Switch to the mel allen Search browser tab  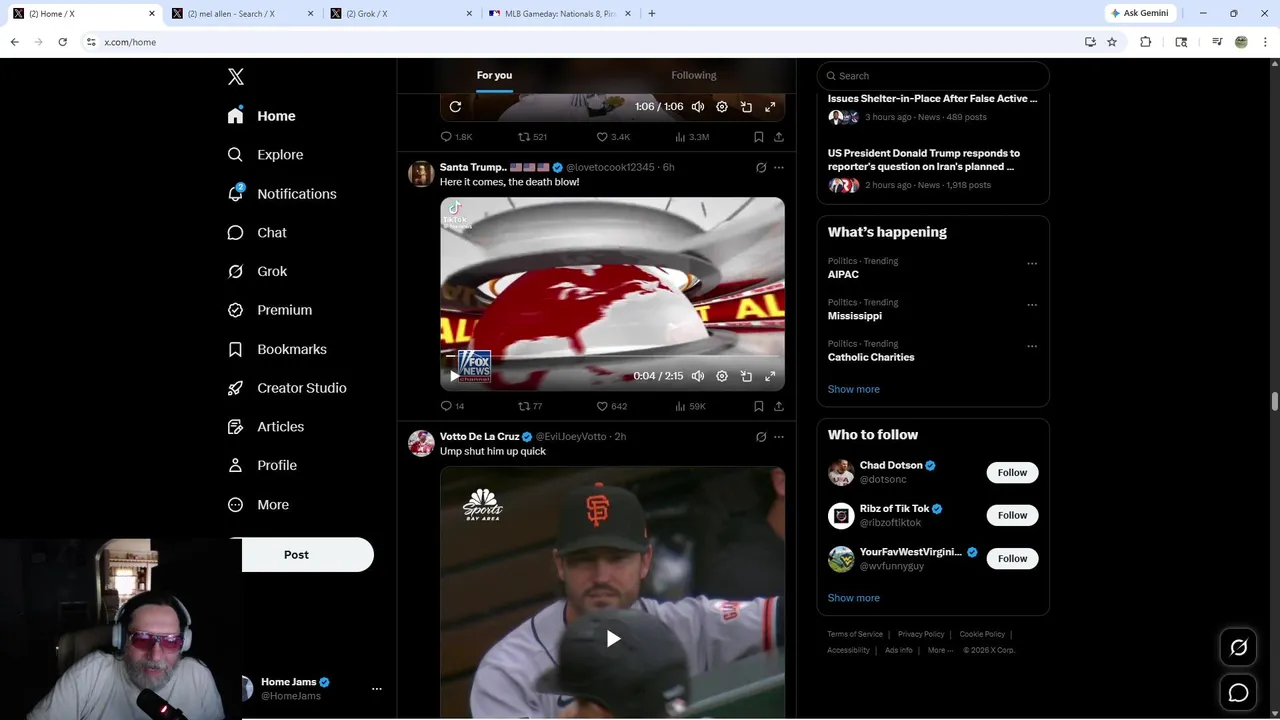tap(243, 14)
